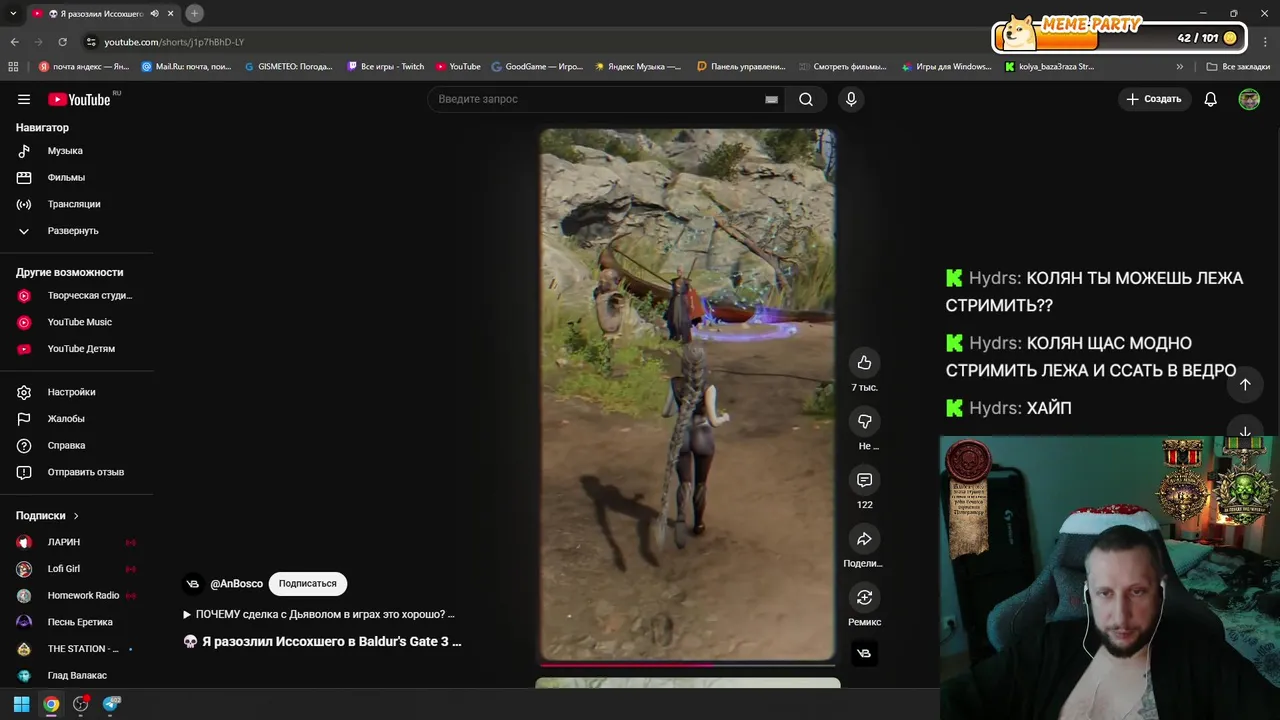This screenshot has height=720, width=1280.
Task: Subscribe with the Подписаться button
Action: click(307, 584)
